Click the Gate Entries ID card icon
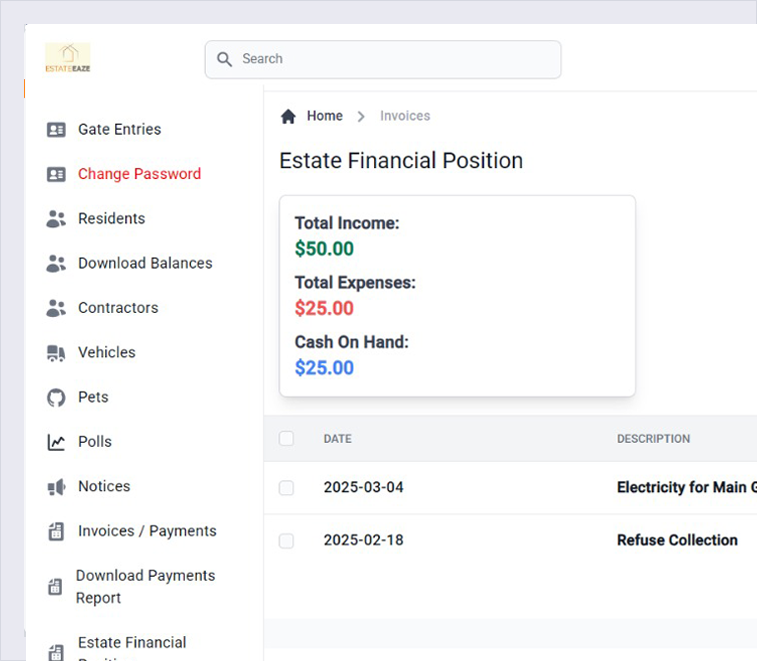 click(x=56, y=130)
